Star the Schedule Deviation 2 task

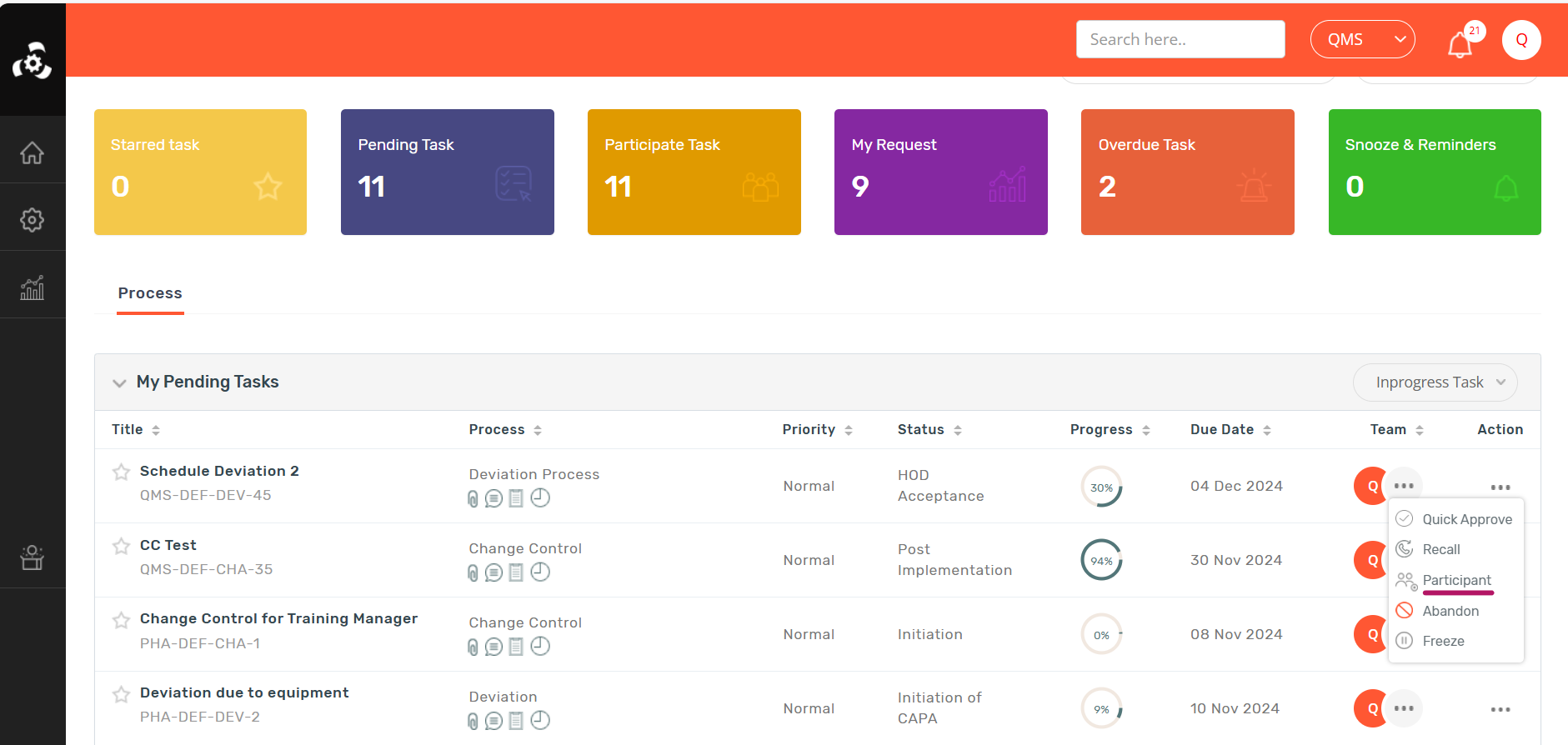click(121, 472)
